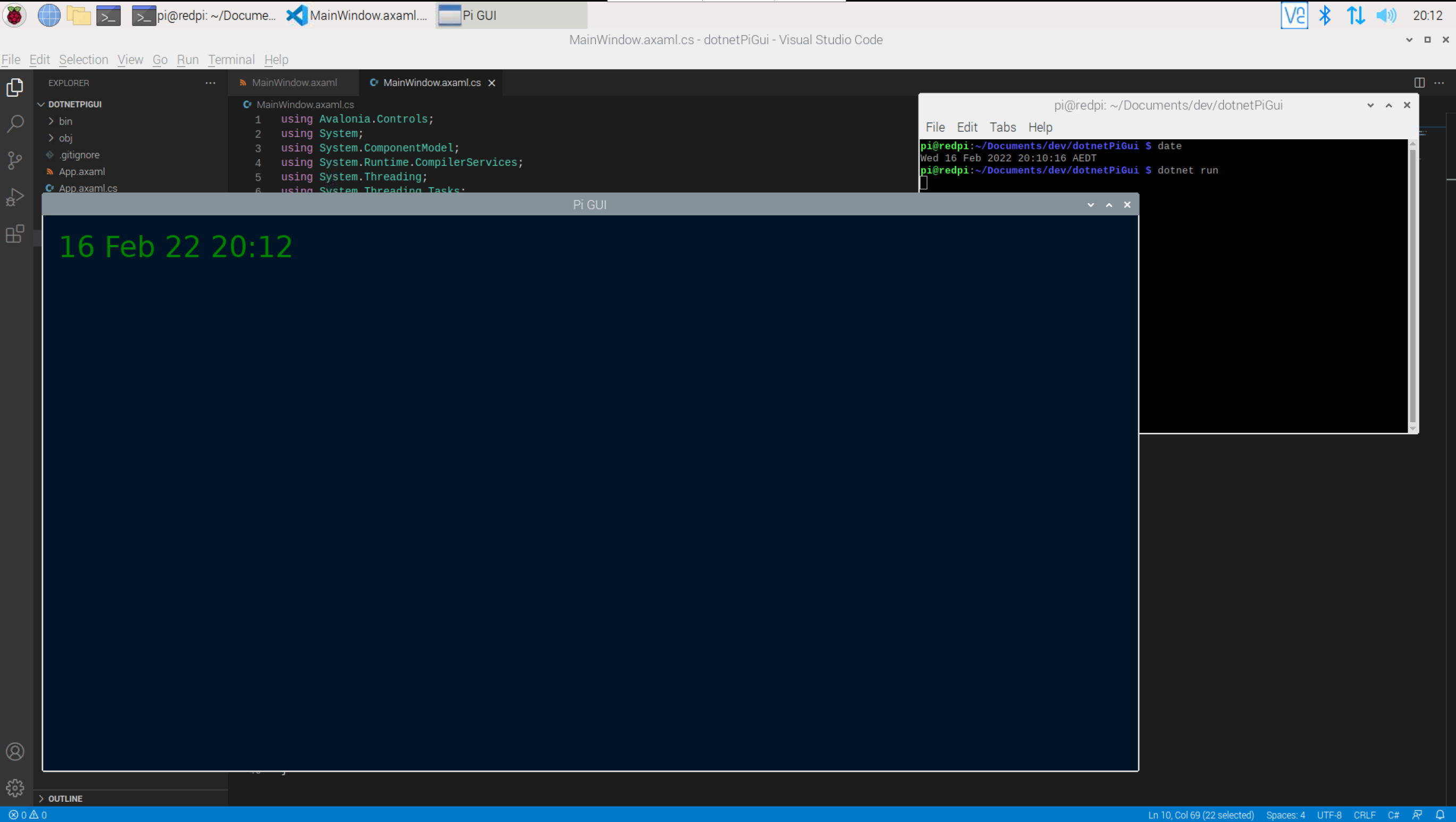The width and height of the screenshot is (1456, 822).
Task: Open the Terminal menu in VS Code
Action: [231, 60]
